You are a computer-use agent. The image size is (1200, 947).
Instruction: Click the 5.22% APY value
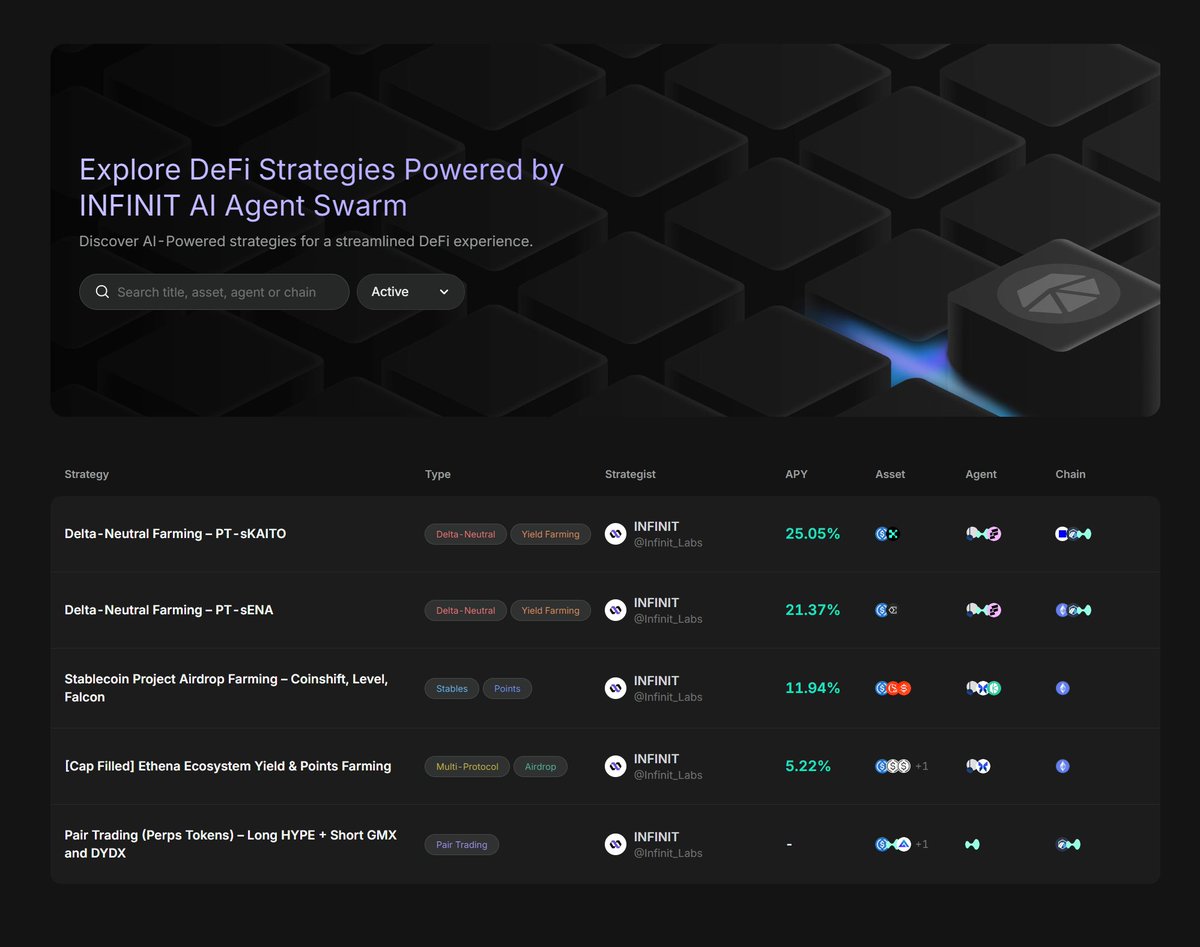pos(808,766)
